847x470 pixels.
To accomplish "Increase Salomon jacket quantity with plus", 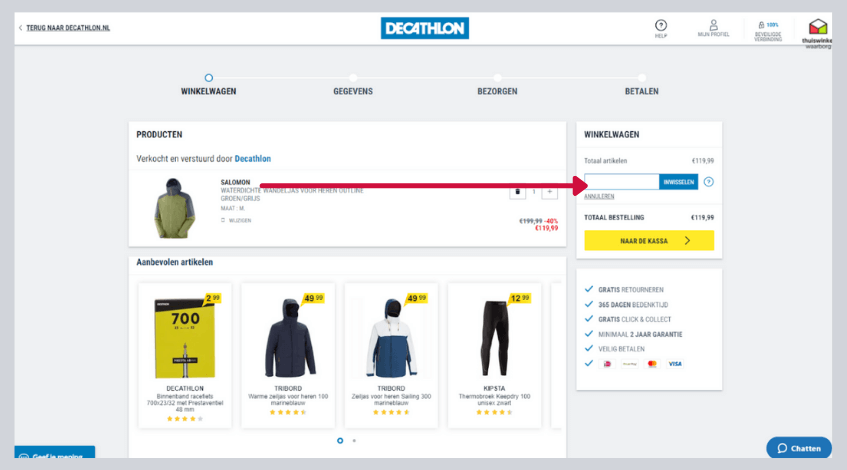I will coord(549,192).
